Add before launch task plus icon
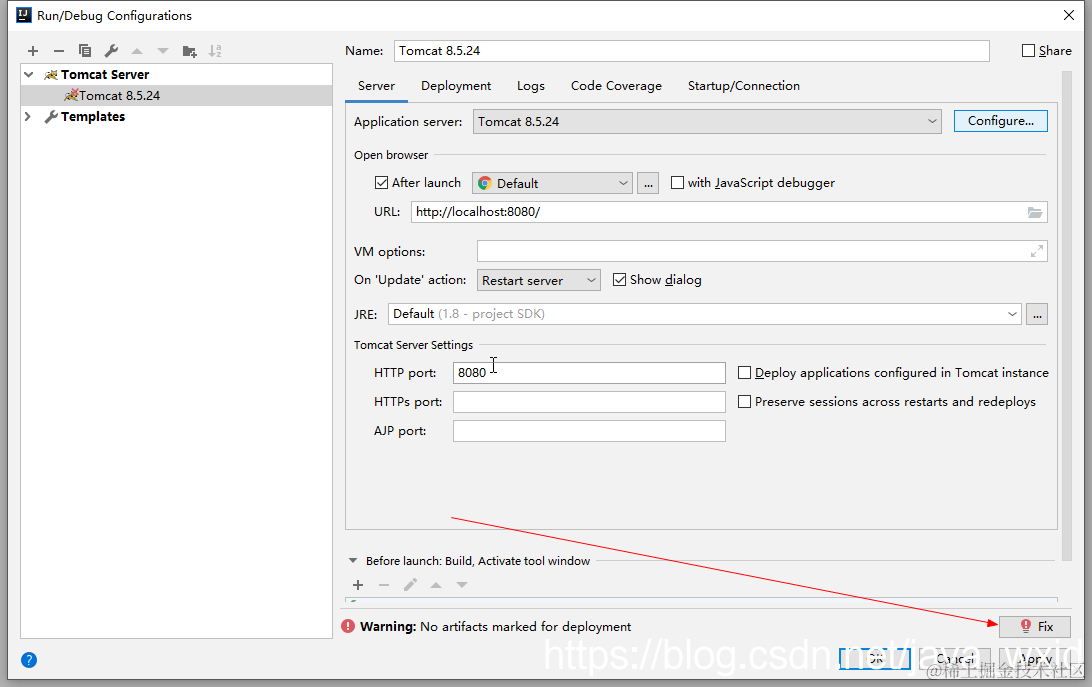The width and height of the screenshot is (1092, 687). coord(358,585)
